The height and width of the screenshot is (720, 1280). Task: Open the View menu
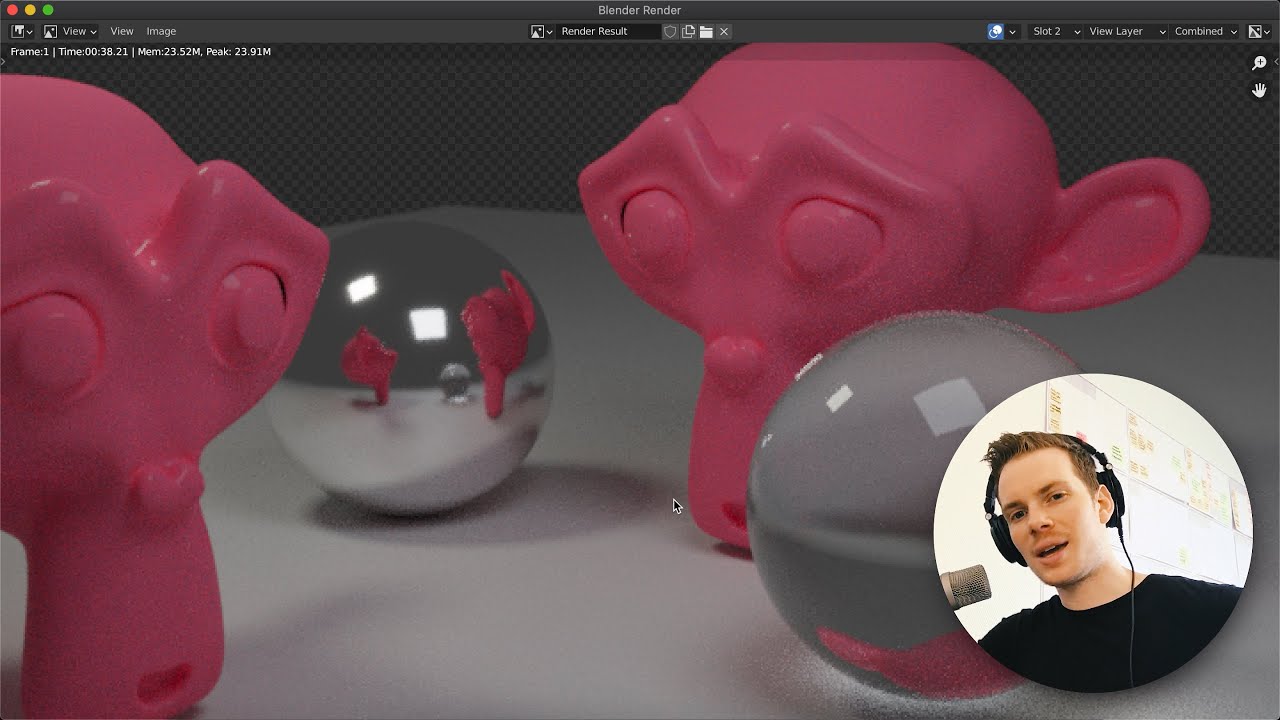click(x=121, y=31)
